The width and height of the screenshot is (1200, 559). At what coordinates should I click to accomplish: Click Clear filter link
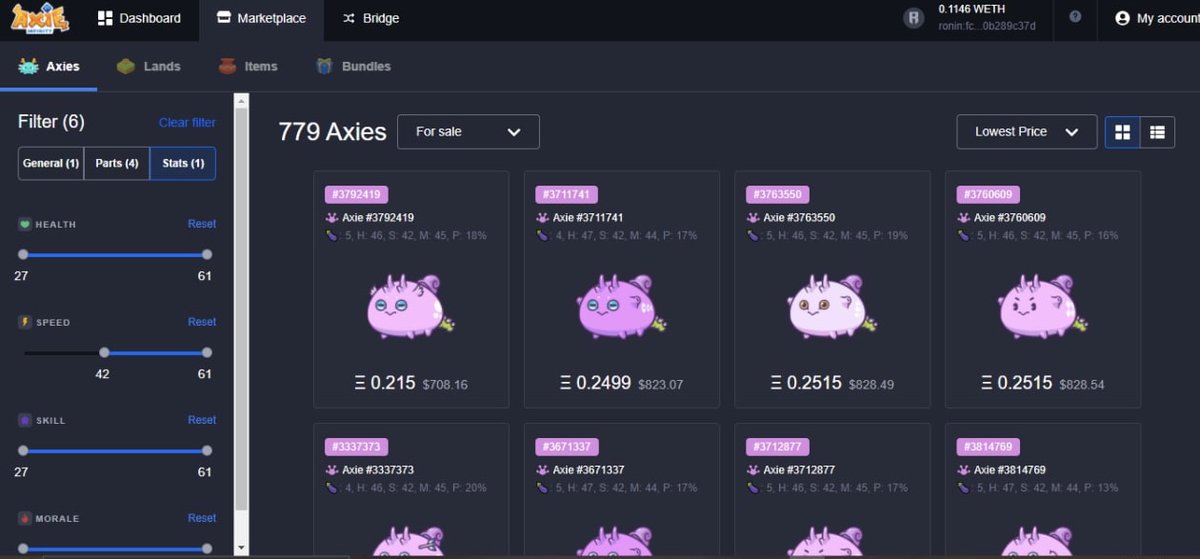pos(187,122)
